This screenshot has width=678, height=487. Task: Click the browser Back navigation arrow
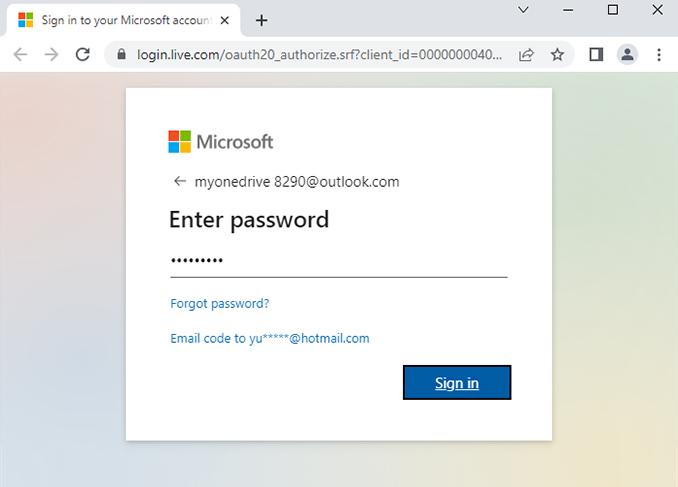[20, 55]
